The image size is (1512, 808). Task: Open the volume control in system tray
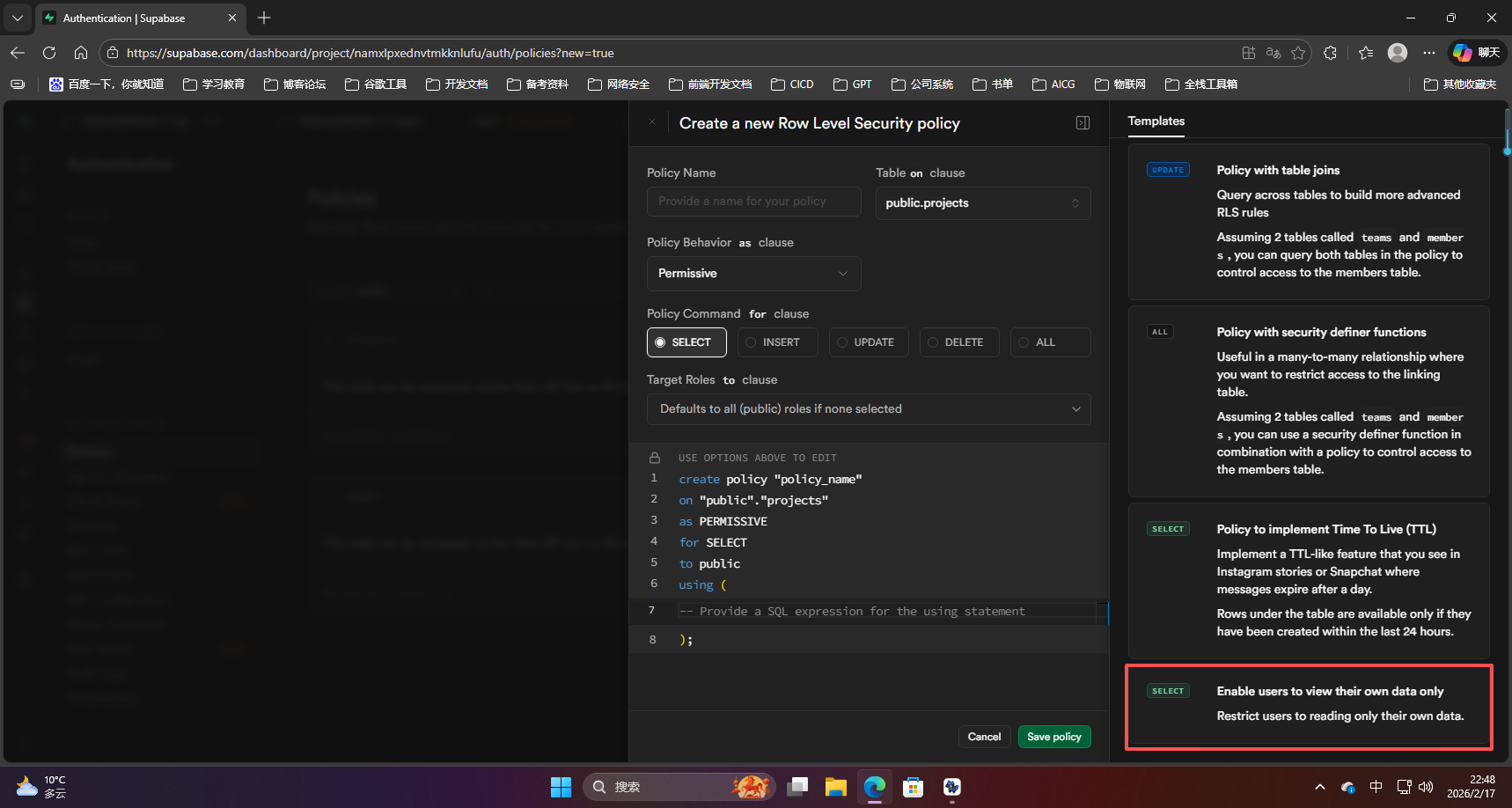click(x=1427, y=787)
